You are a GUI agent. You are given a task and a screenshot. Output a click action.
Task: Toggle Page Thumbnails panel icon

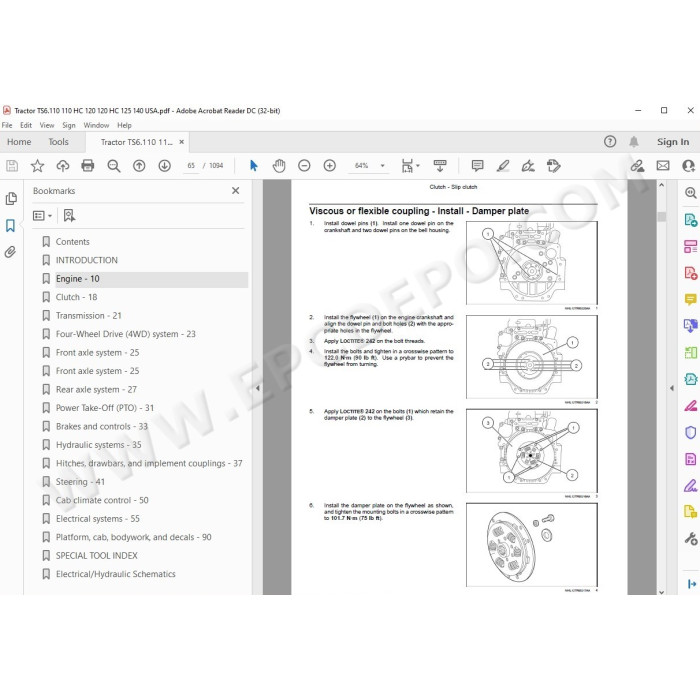point(11,199)
